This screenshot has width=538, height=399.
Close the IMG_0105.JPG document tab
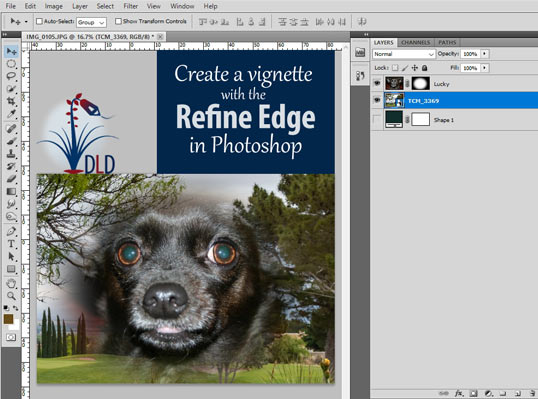pos(160,36)
